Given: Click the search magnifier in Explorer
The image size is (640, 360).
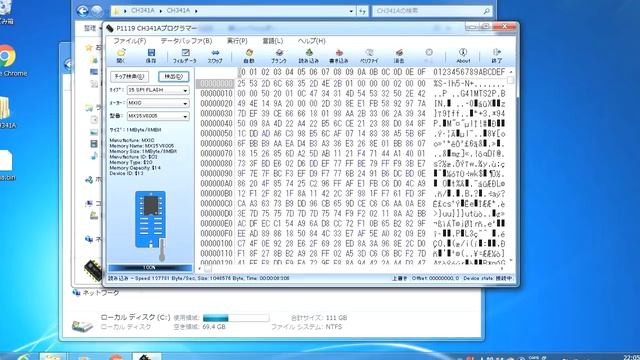Looking at the screenshot, I should point(487,11).
